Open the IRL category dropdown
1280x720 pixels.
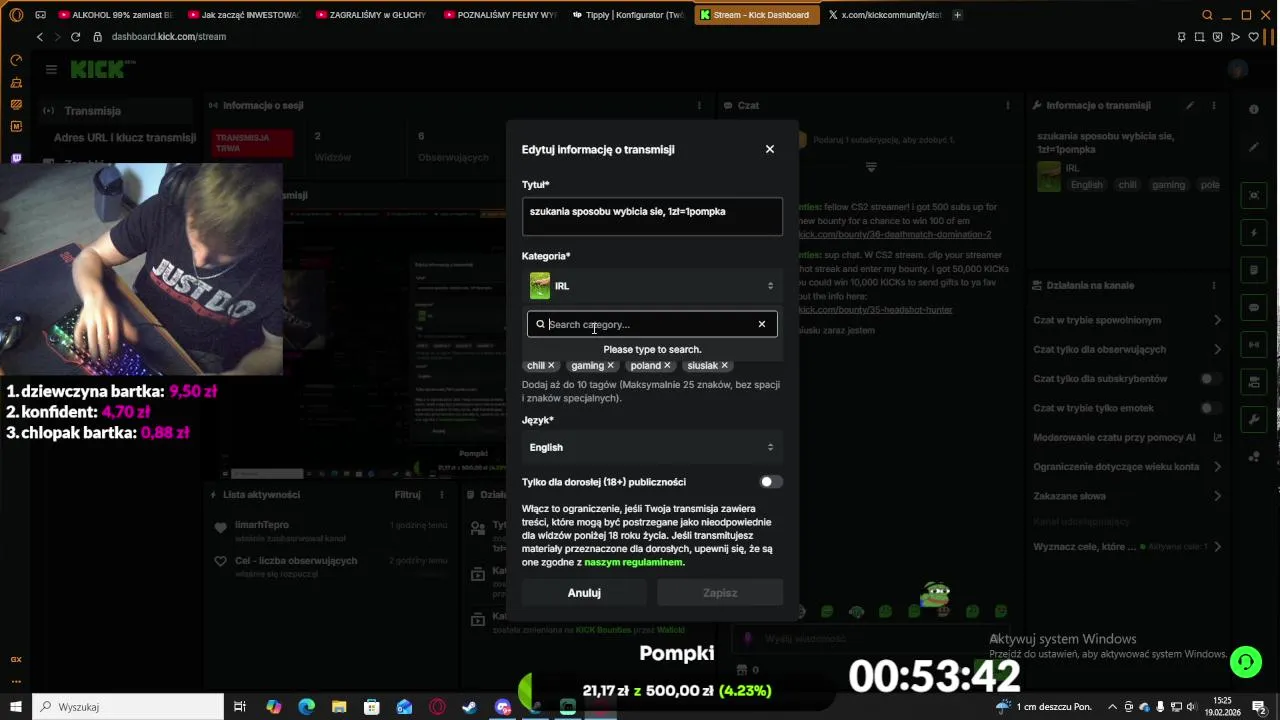652,286
